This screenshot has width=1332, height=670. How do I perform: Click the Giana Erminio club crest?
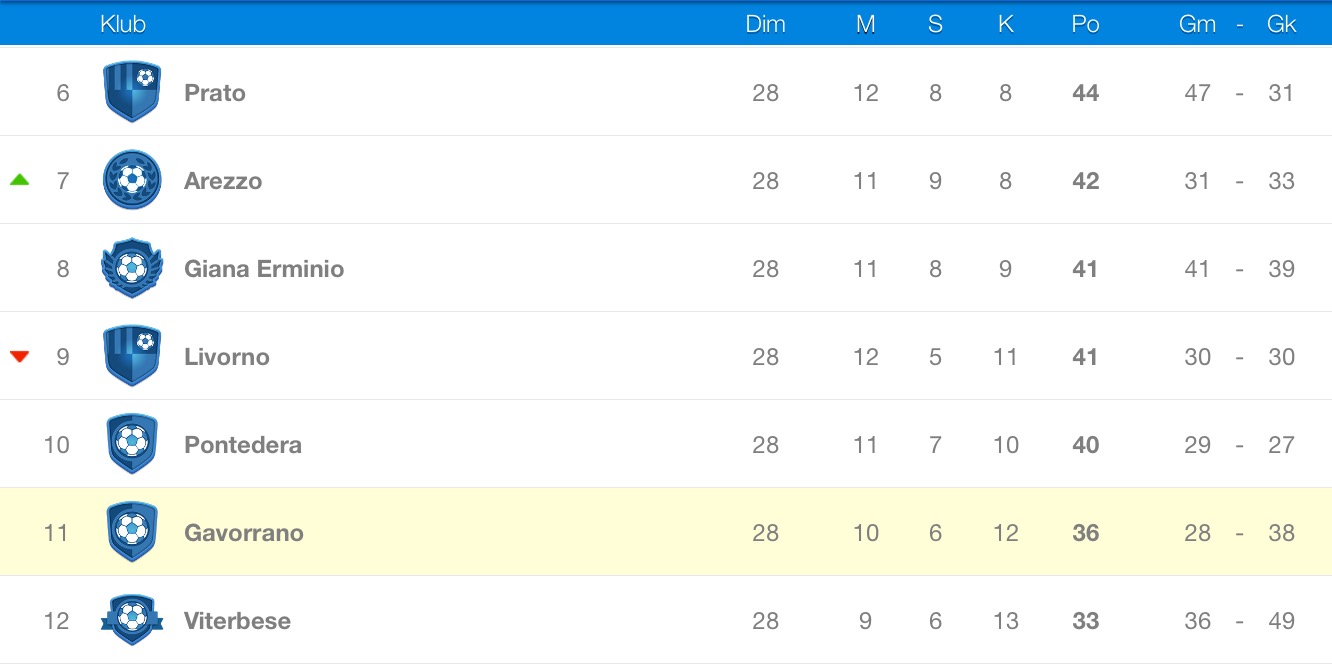pos(132,268)
